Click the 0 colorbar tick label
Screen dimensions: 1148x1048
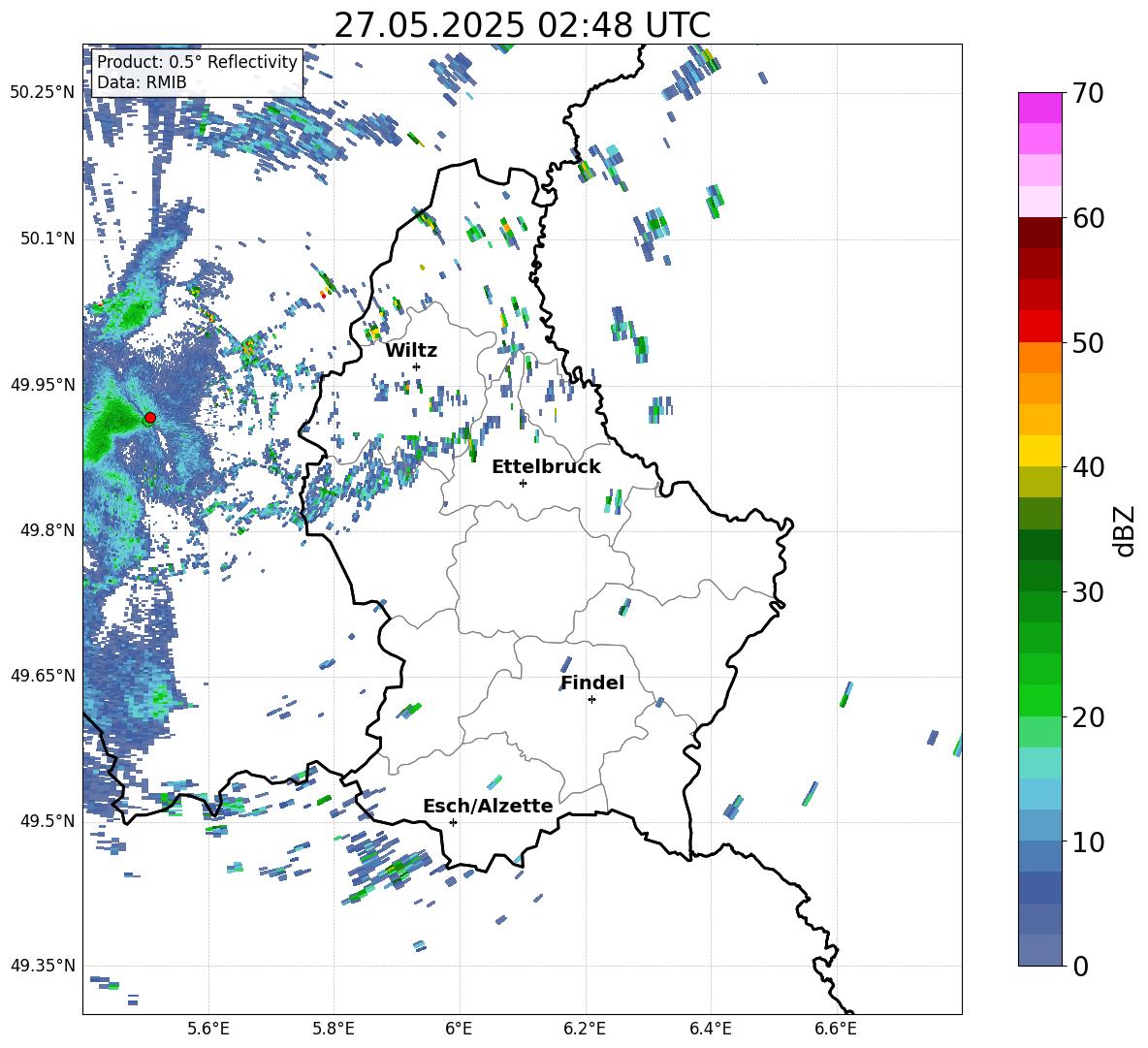pyautogui.click(x=1080, y=966)
